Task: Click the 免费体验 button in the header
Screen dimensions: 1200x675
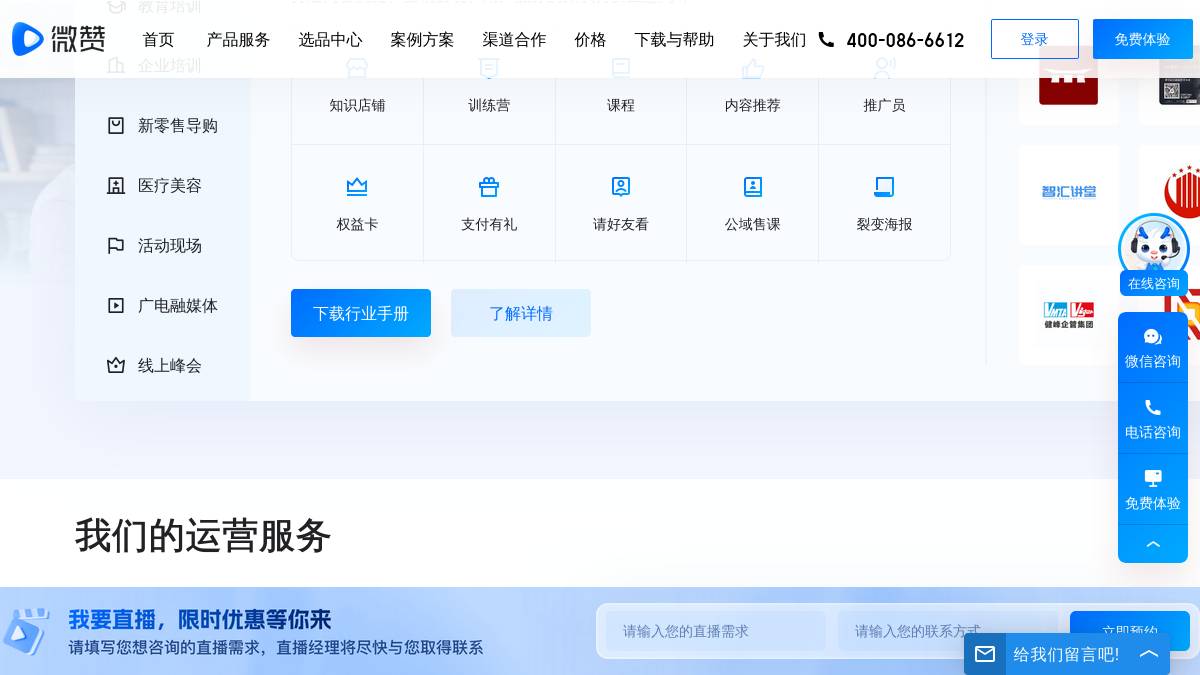Action: pos(1143,39)
